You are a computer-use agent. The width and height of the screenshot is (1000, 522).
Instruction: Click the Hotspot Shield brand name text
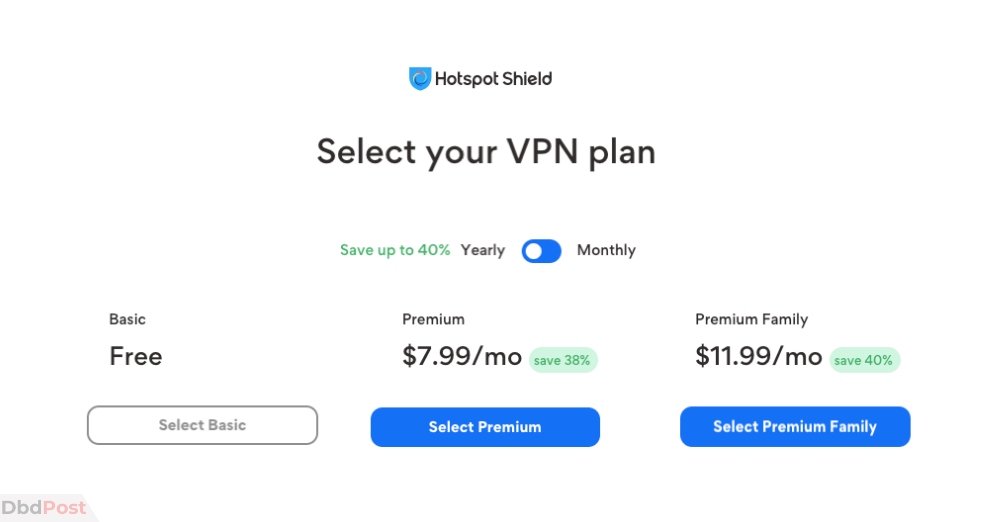click(493, 79)
